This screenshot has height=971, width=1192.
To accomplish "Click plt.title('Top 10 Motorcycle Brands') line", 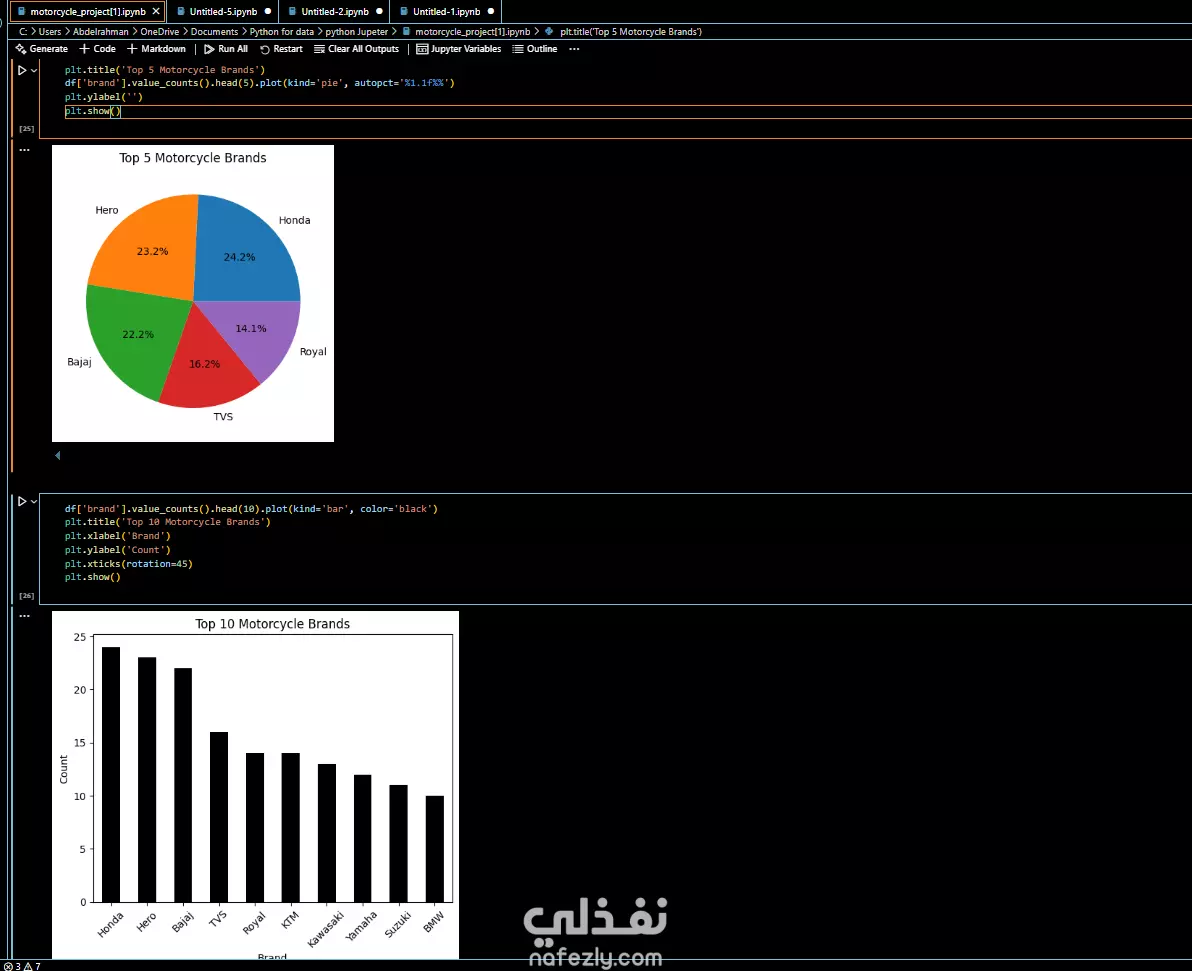I will (167, 522).
